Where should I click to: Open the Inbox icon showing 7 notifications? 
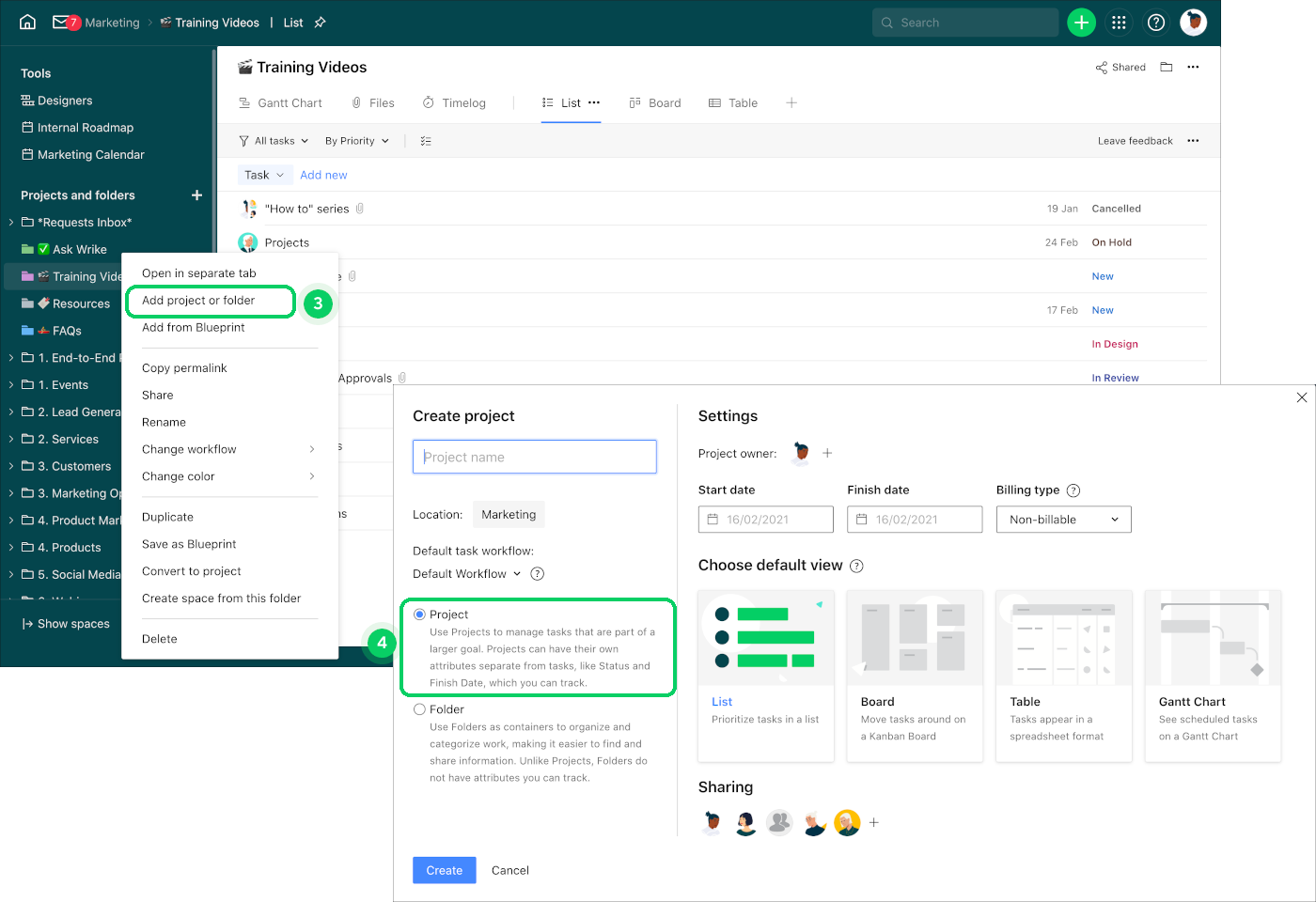click(x=62, y=22)
